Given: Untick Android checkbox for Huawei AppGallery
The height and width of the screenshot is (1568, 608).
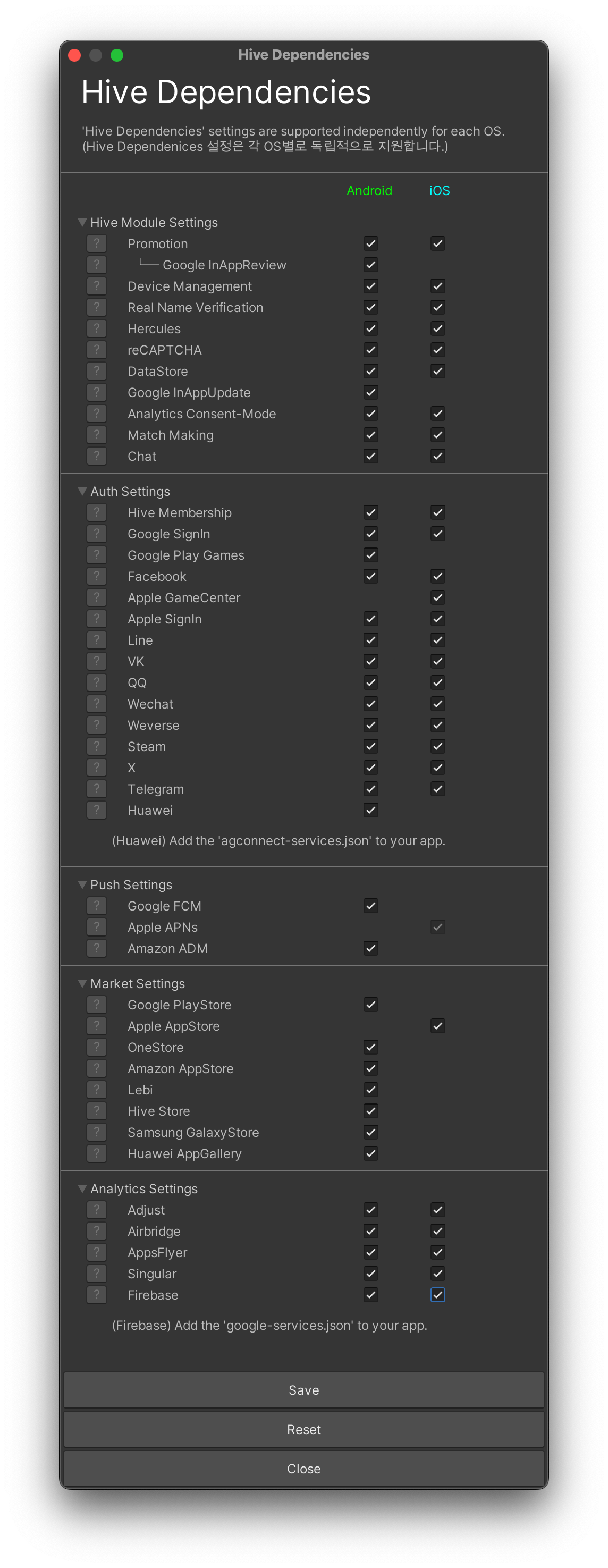Looking at the screenshot, I should 370,1153.
